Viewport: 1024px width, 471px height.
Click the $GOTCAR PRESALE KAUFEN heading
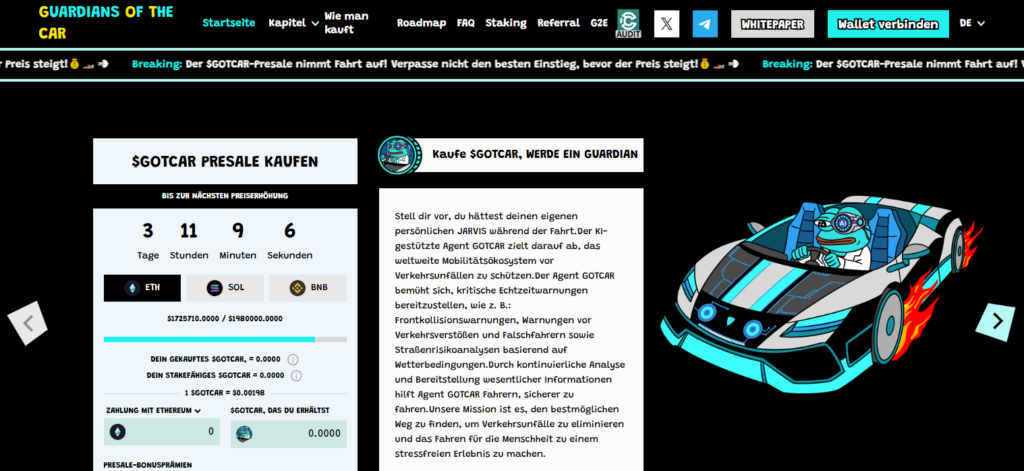point(225,161)
